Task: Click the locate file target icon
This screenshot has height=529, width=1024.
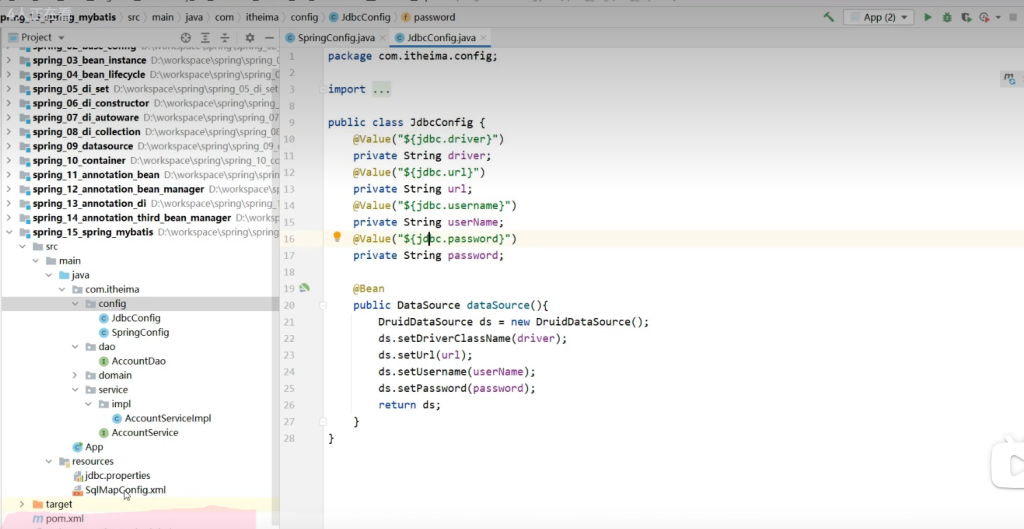Action: pyautogui.click(x=185, y=38)
